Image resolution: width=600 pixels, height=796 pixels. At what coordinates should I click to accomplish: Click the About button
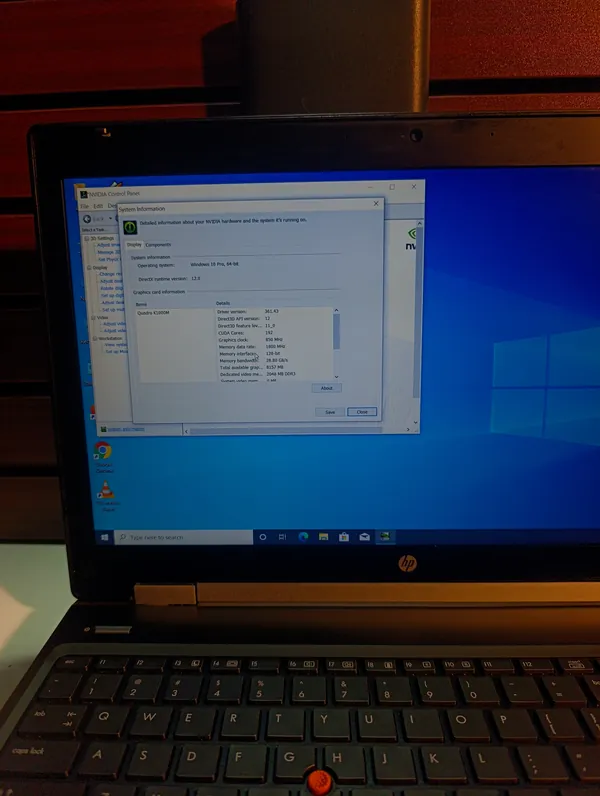coord(326,387)
